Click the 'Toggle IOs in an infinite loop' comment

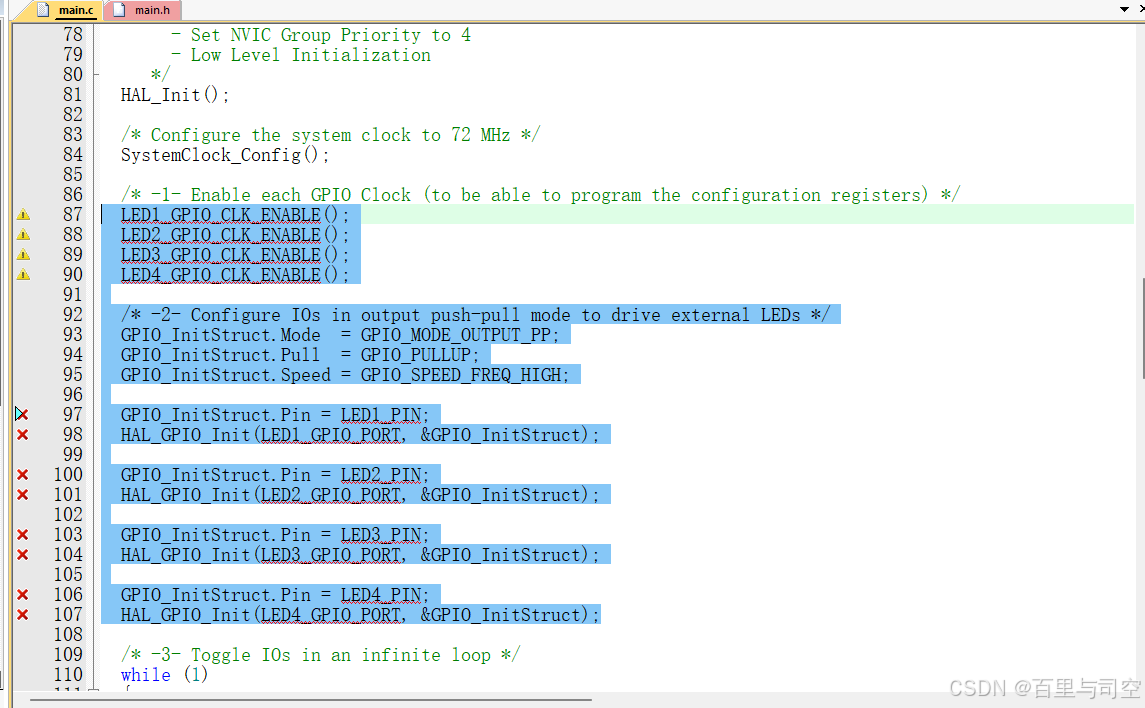[x=320, y=655]
